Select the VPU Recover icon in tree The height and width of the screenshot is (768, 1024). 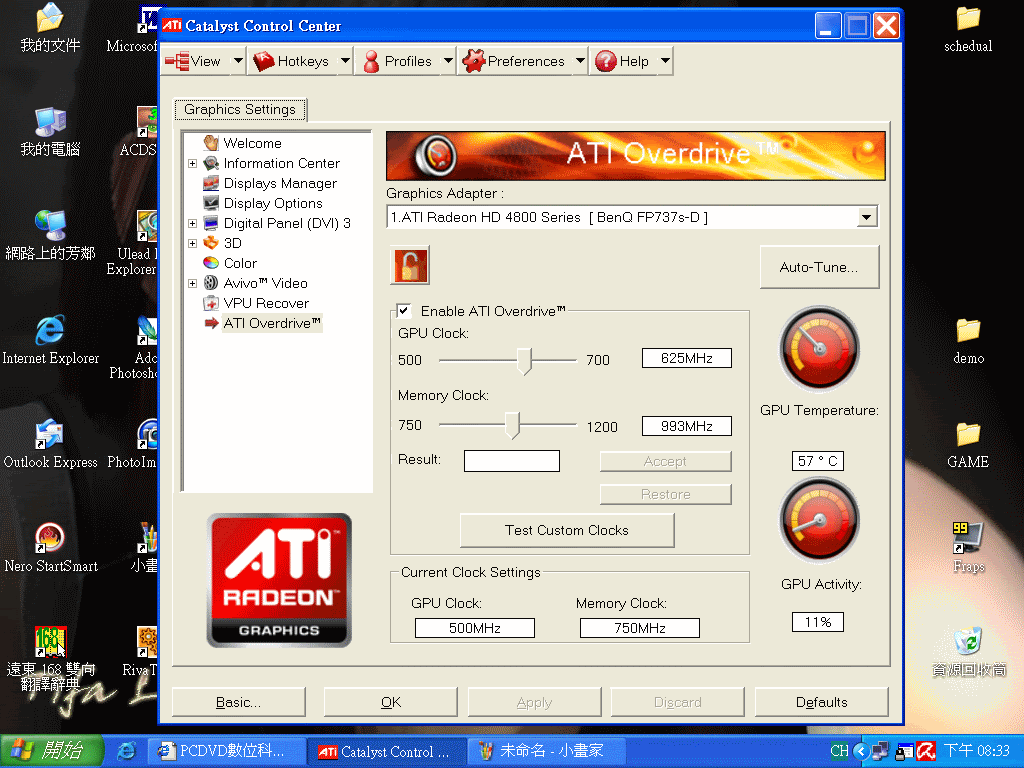pos(211,303)
